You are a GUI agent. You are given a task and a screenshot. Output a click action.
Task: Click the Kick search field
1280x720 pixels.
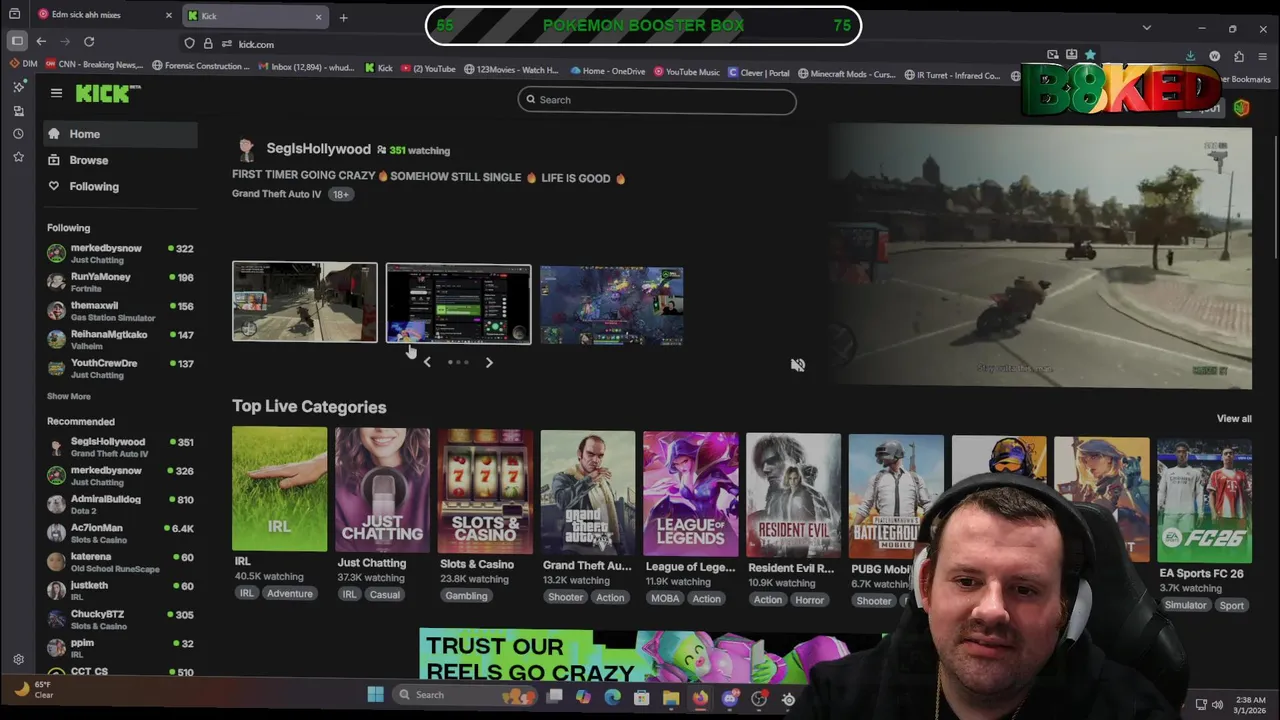pyautogui.click(x=657, y=100)
